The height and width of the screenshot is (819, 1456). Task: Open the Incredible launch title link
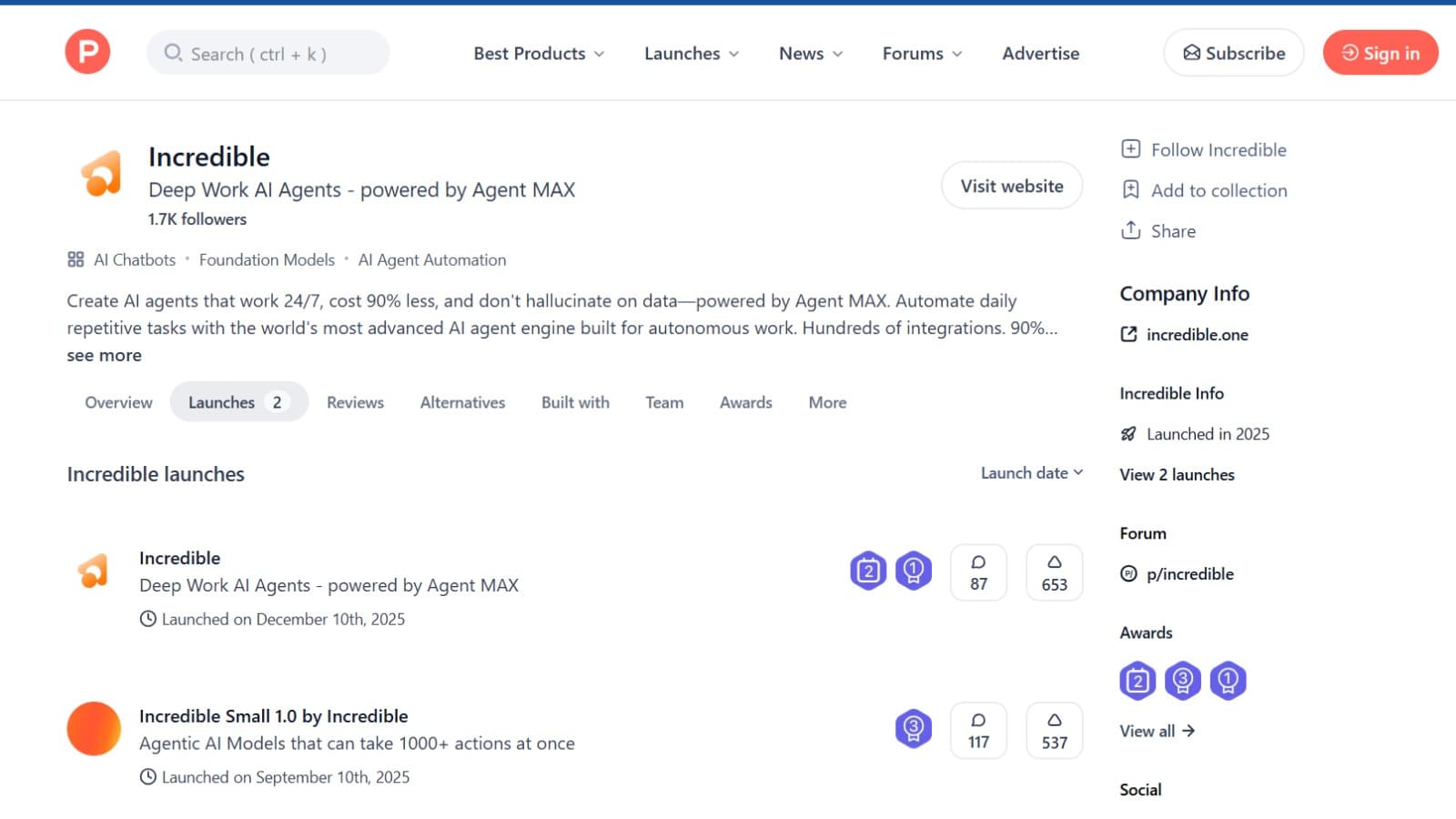click(x=179, y=558)
